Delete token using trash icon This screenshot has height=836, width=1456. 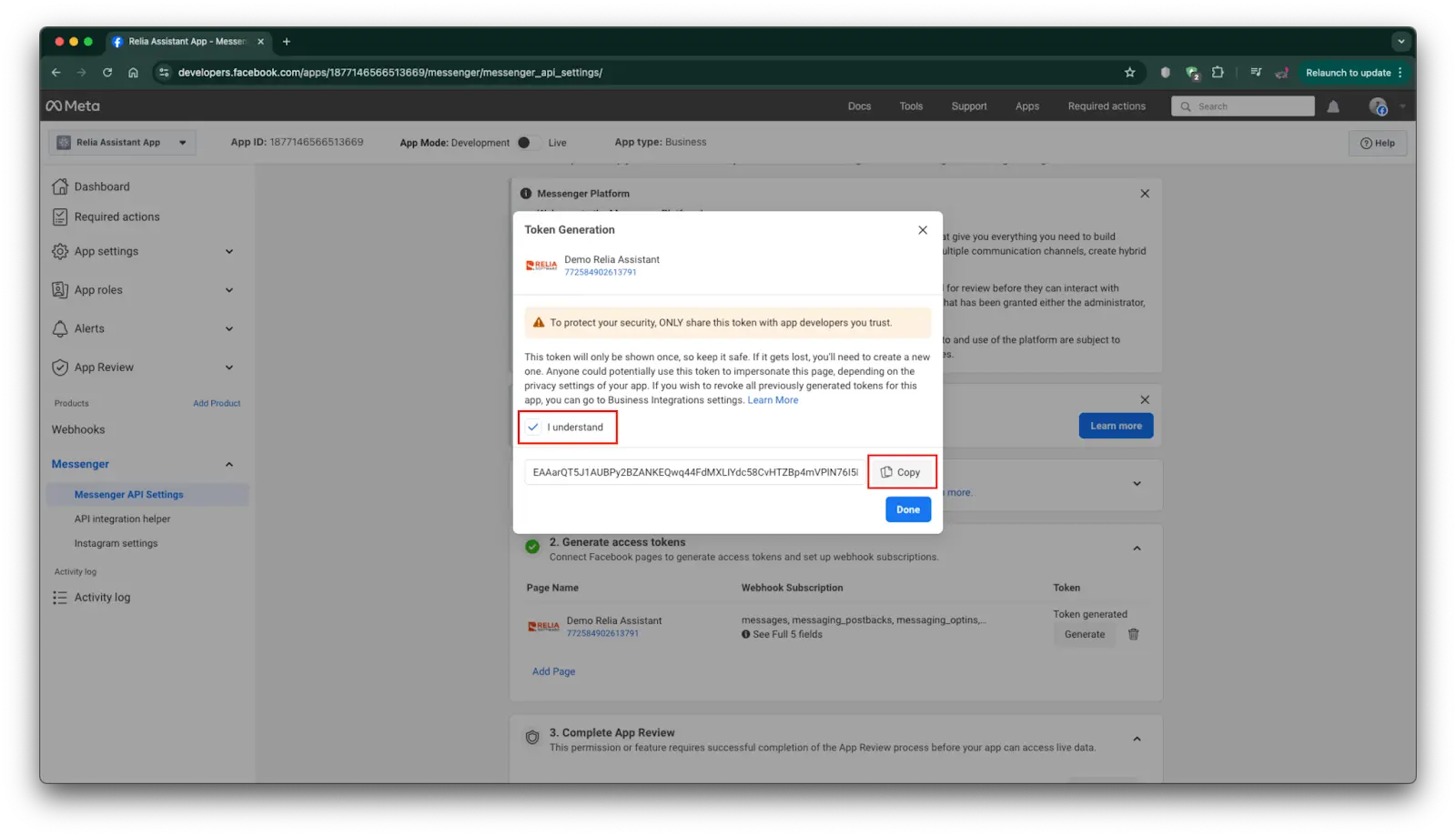coord(1133,634)
